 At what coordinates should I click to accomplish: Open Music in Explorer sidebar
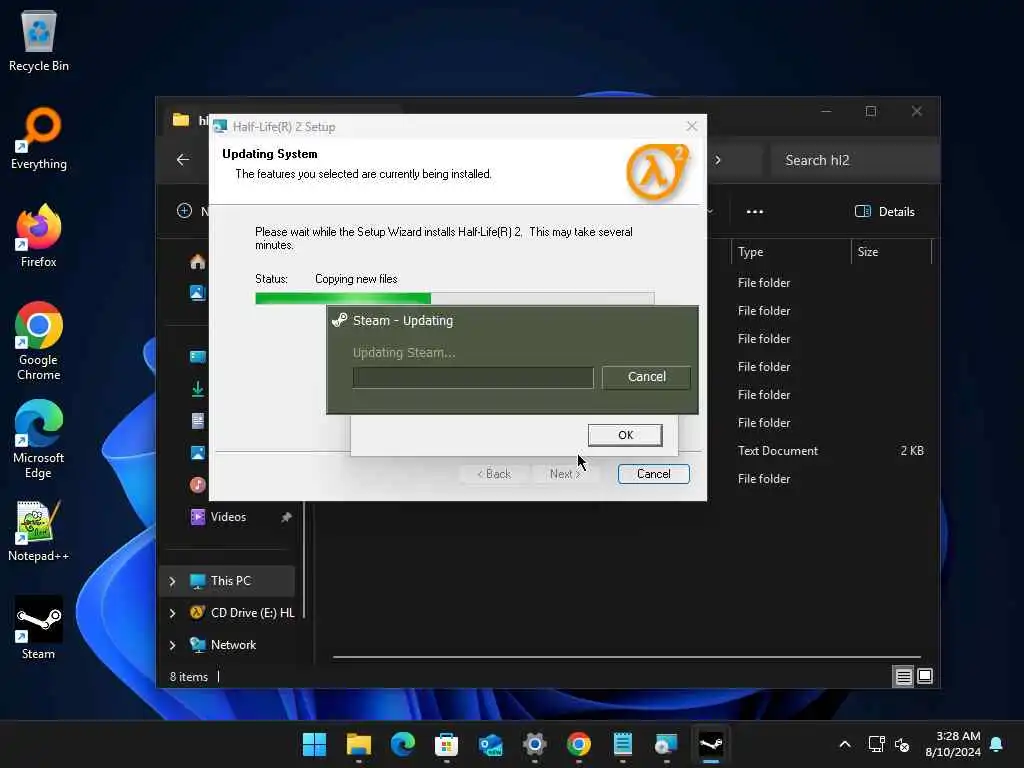pos(197,485)
